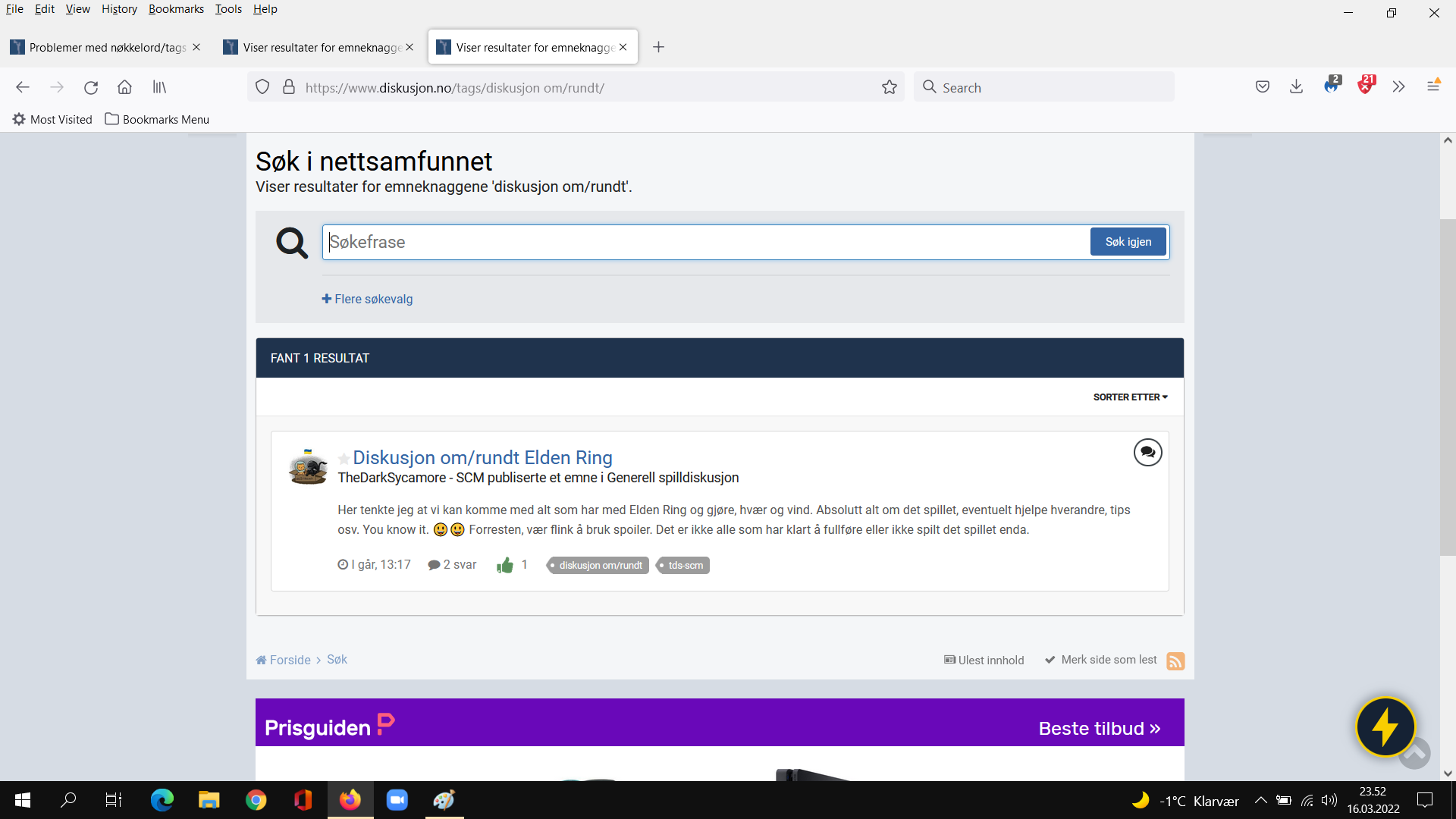The image size is (1456, 819).
Task: Open the Firefox hamburger application menu
Action: pyautogui.click(x=1433, y=86)
